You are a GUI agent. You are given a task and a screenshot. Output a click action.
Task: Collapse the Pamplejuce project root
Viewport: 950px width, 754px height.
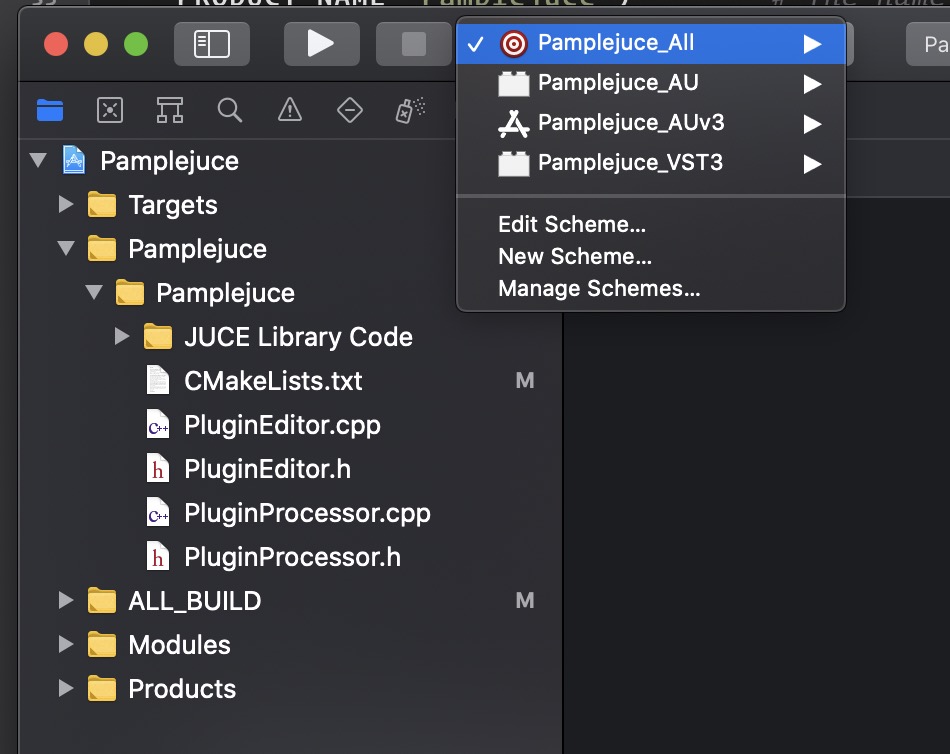tap(38, 161)
